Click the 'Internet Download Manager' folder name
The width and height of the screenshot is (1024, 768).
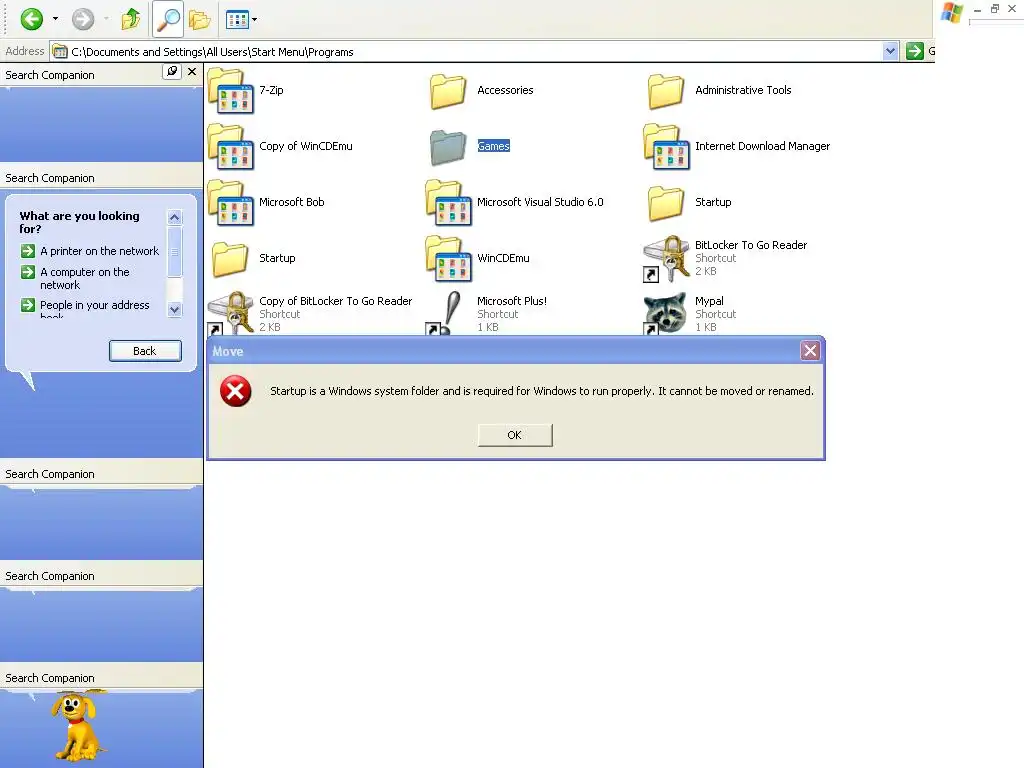(762, 146)
